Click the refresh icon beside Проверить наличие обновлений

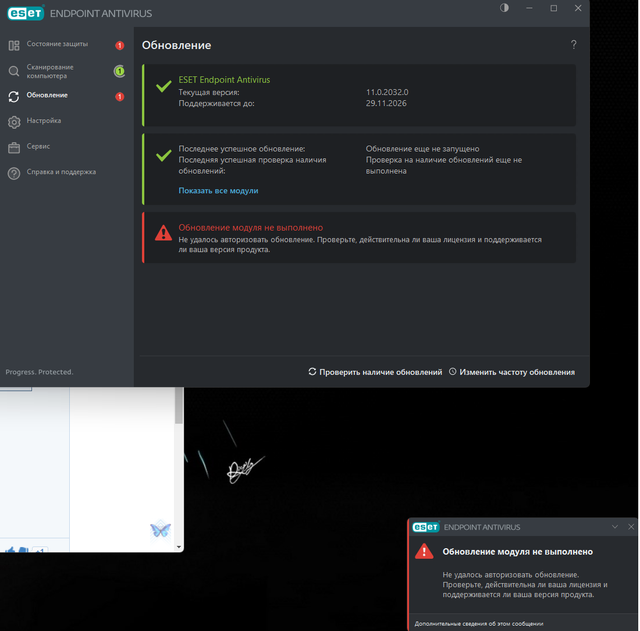[x=312, y=371]
